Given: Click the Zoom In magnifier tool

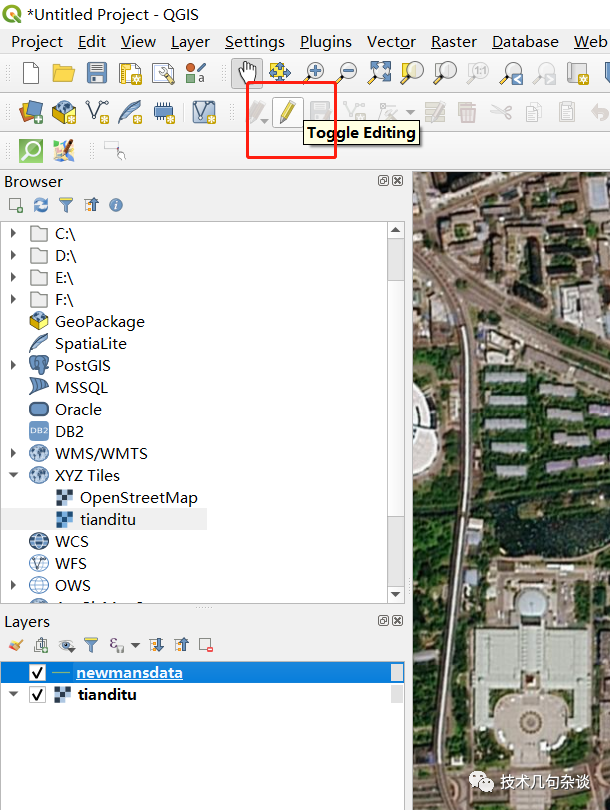Looking at the screenshot, I should point(314,73).
